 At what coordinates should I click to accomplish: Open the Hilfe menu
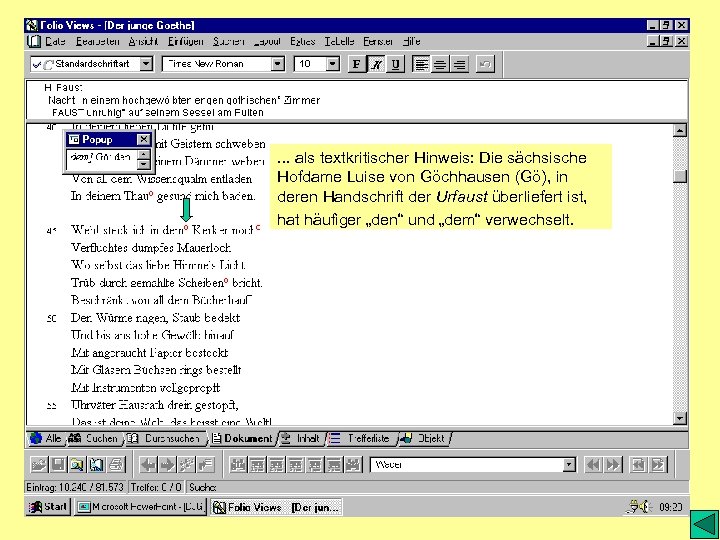click(x=411, y=41)
